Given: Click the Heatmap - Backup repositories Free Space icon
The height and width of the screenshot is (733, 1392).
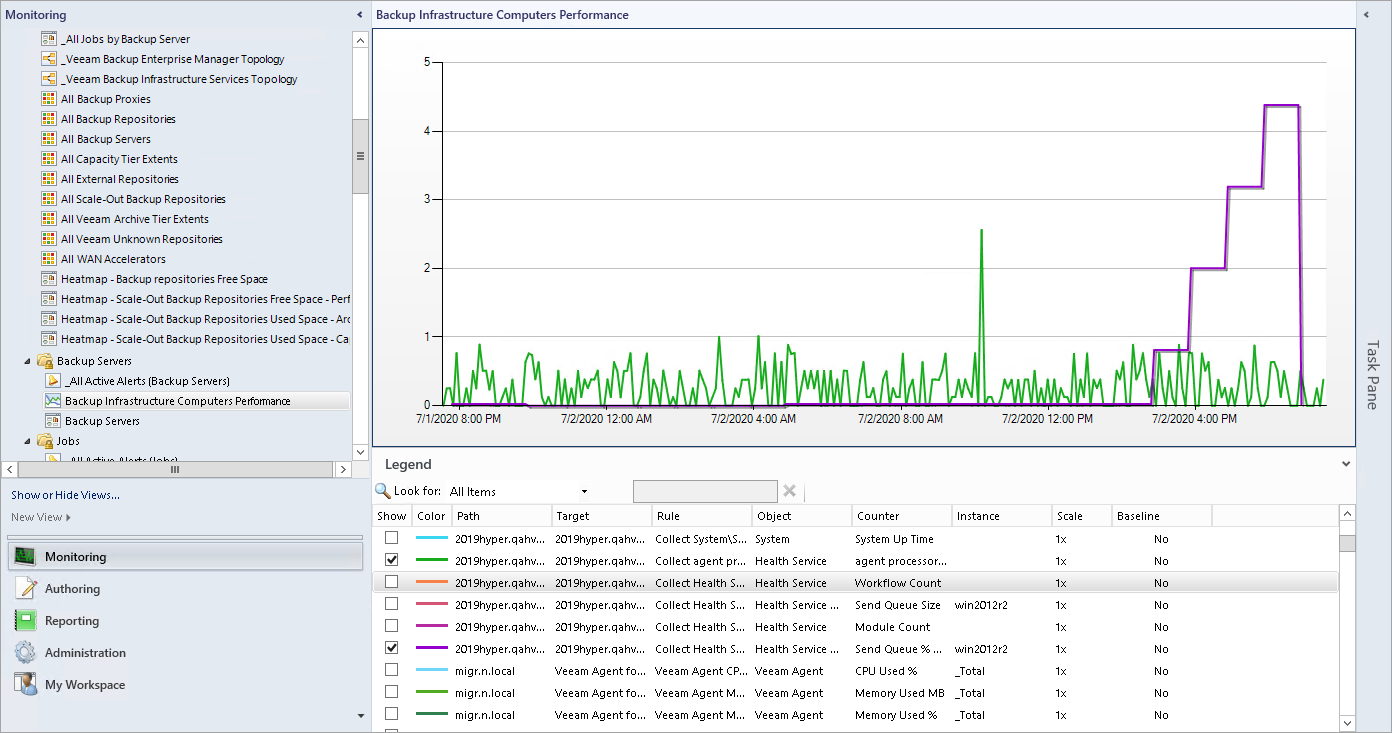Looking at the screenshot, I should pos(48,279).
